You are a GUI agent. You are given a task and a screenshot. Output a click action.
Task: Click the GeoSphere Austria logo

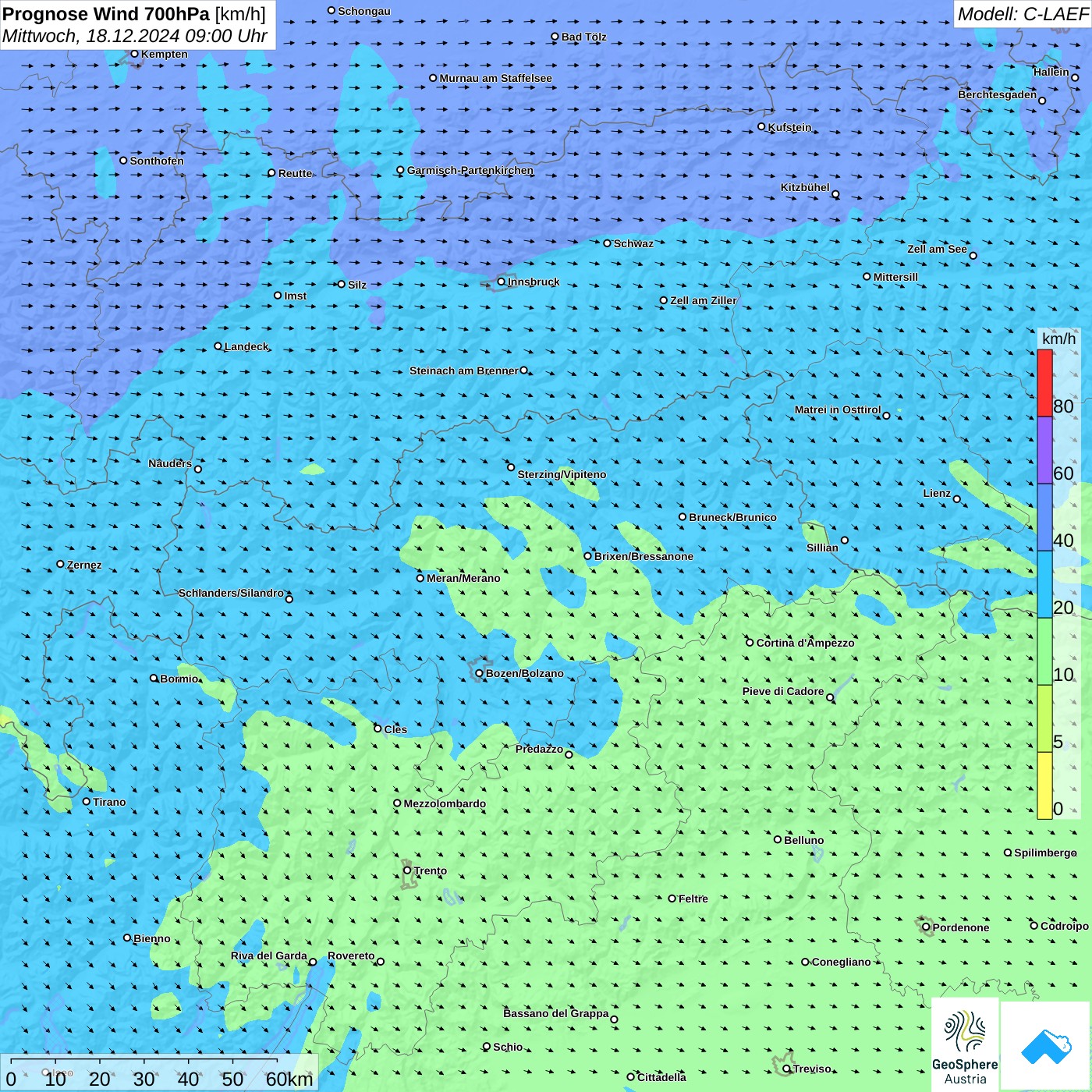[x=965, y=1044]
